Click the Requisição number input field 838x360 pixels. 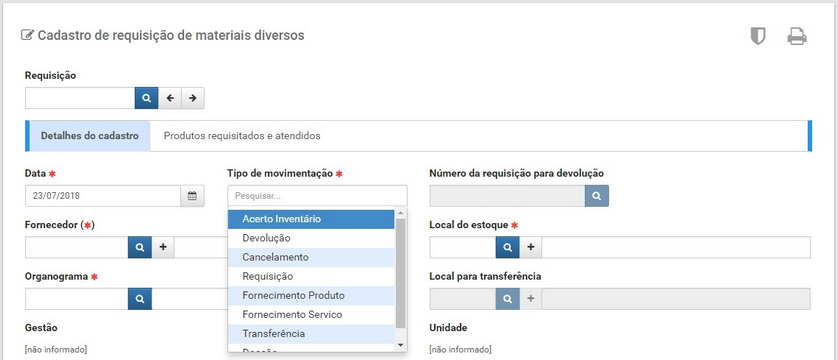tap(80, 98)
